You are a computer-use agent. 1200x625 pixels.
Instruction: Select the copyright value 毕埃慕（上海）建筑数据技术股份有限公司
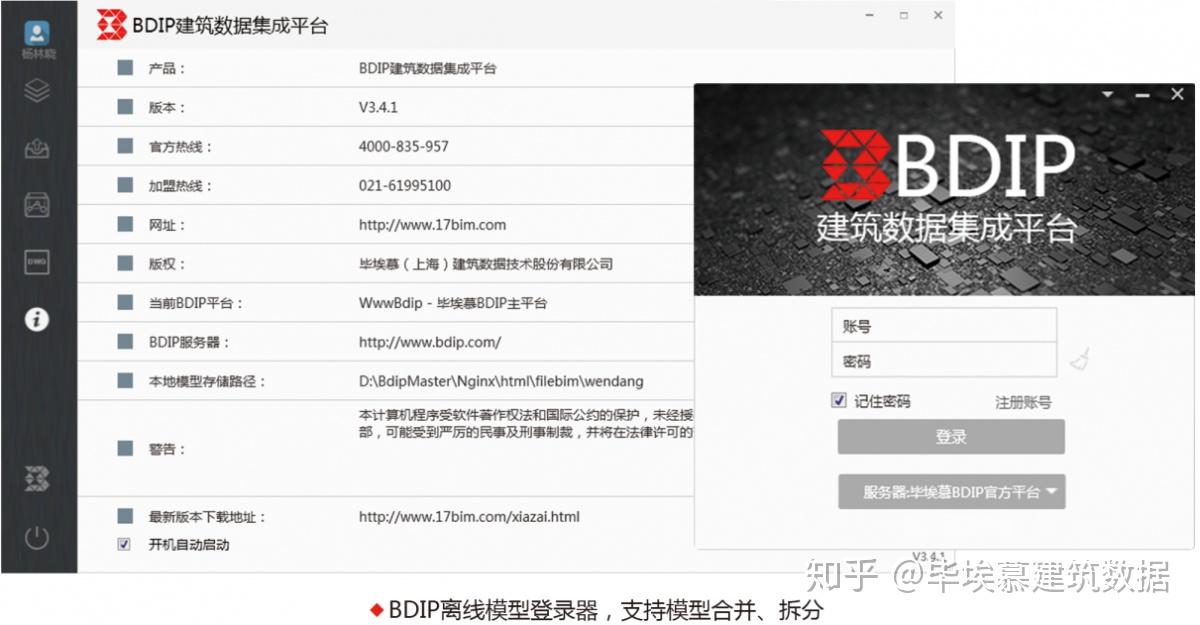pos(486,264)
